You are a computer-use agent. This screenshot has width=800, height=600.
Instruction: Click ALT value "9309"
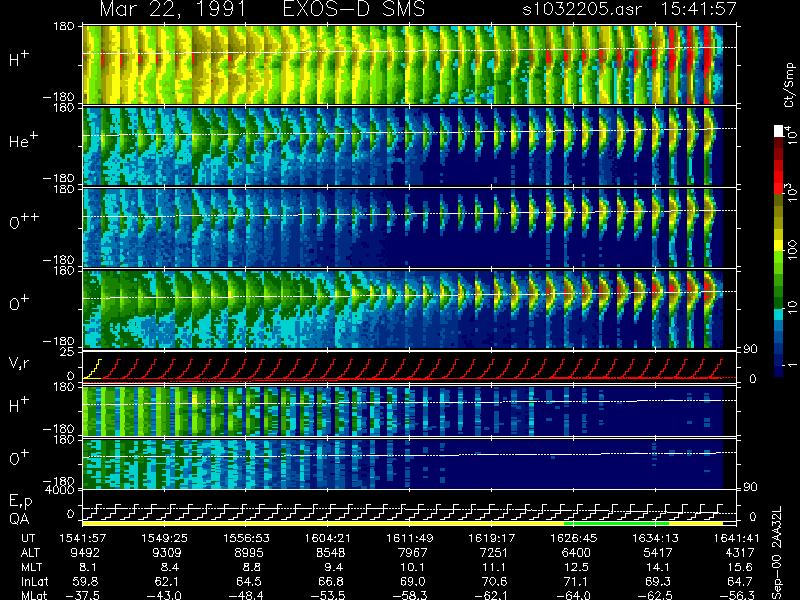point(167,553)
